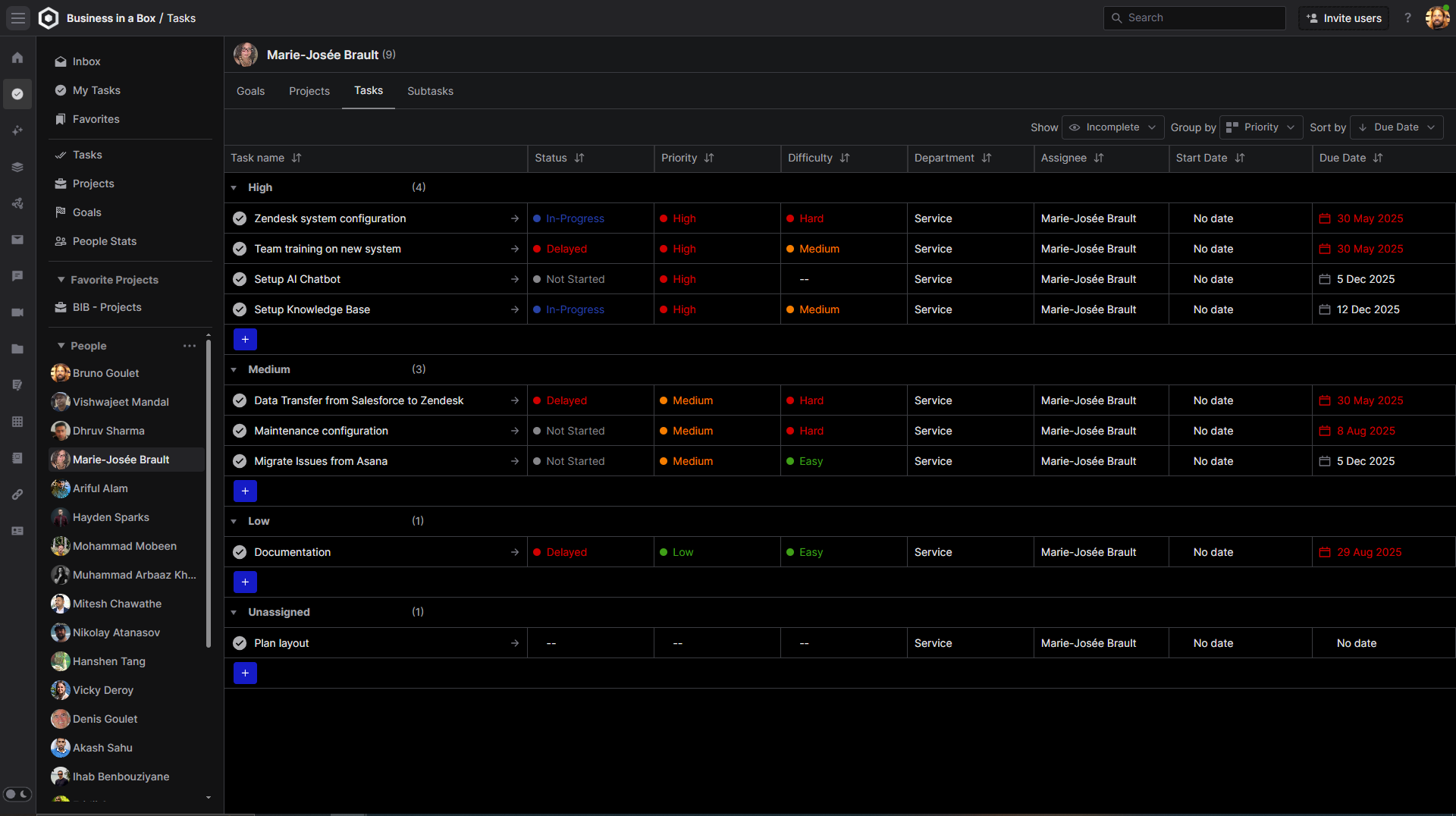
Task: Open arrow for Setup AI Chatbot task
Action: (x=515, y=279)
